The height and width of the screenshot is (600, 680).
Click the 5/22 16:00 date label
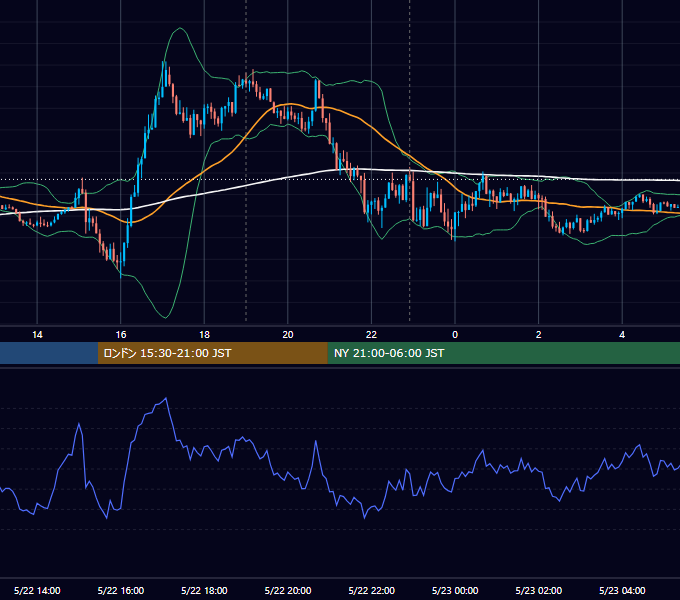[121, 590]
